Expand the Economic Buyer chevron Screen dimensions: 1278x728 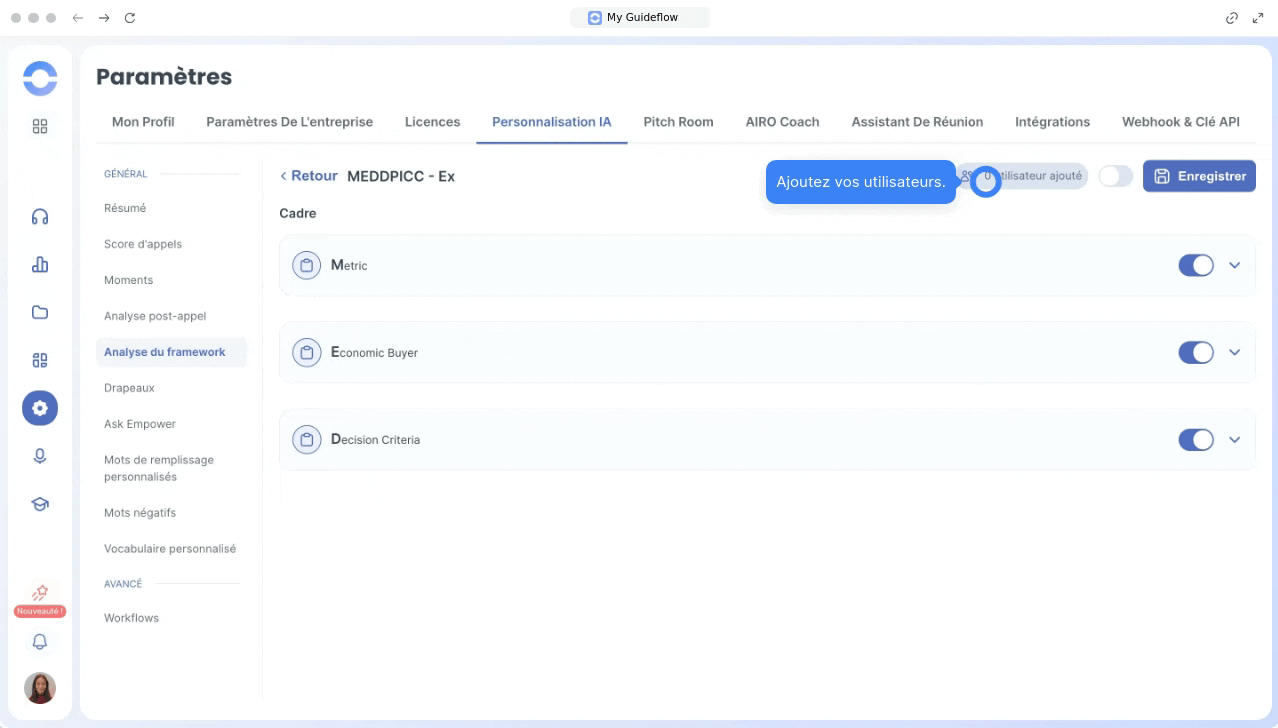(1234, 352)
